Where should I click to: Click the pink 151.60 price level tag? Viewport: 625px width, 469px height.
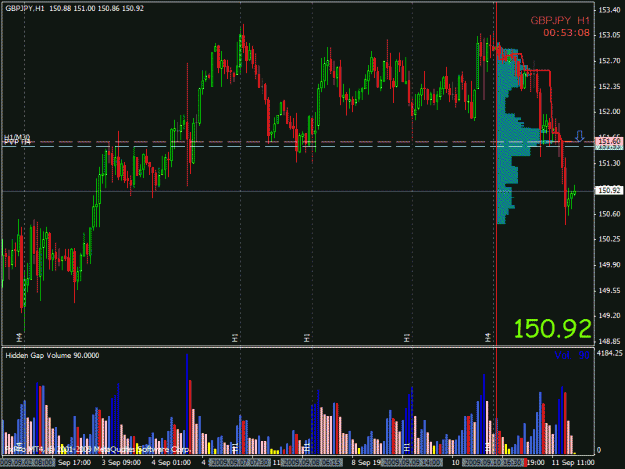point(609,141)
